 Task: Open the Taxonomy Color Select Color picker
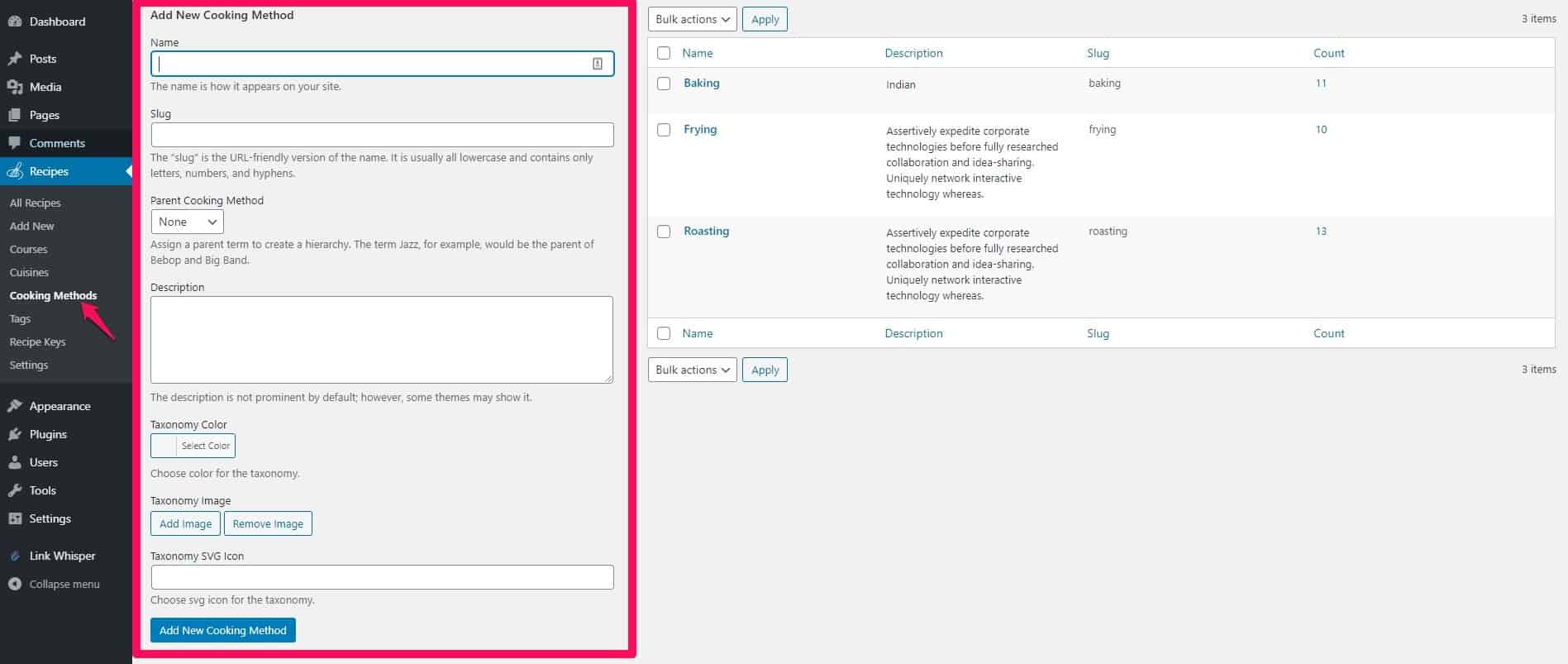(193, 446)
